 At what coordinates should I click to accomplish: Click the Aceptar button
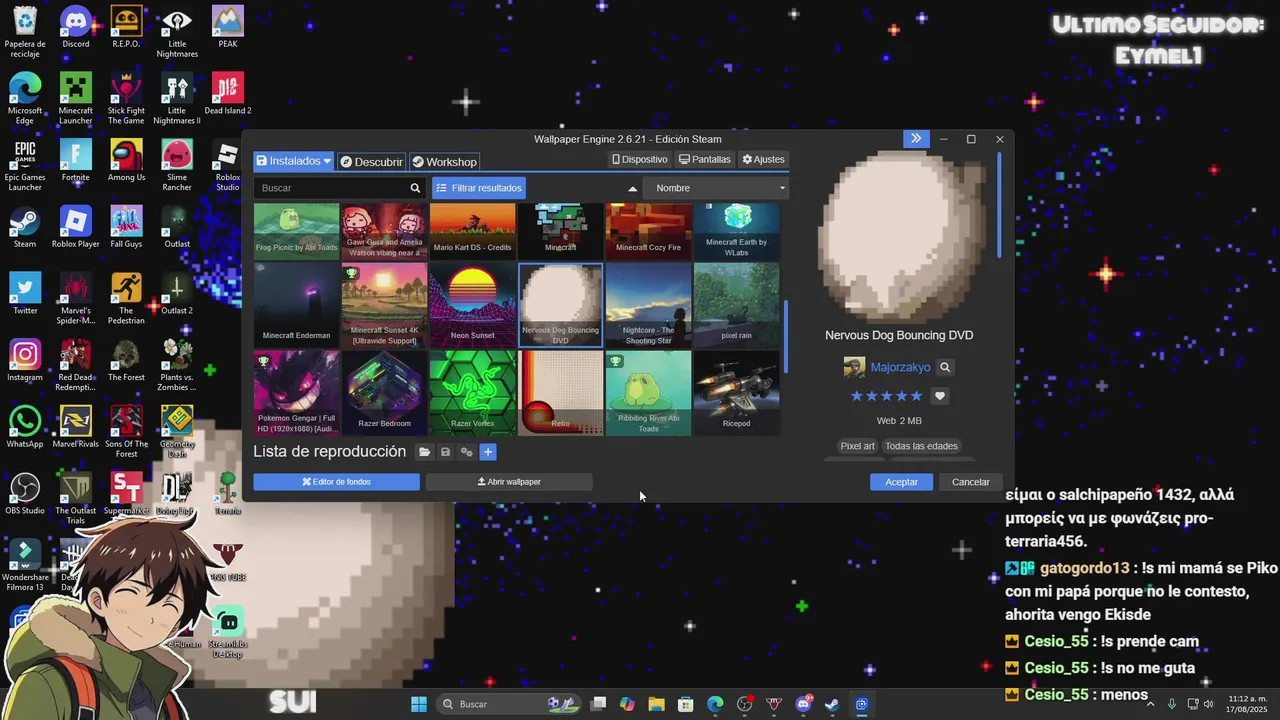point(901,482)
